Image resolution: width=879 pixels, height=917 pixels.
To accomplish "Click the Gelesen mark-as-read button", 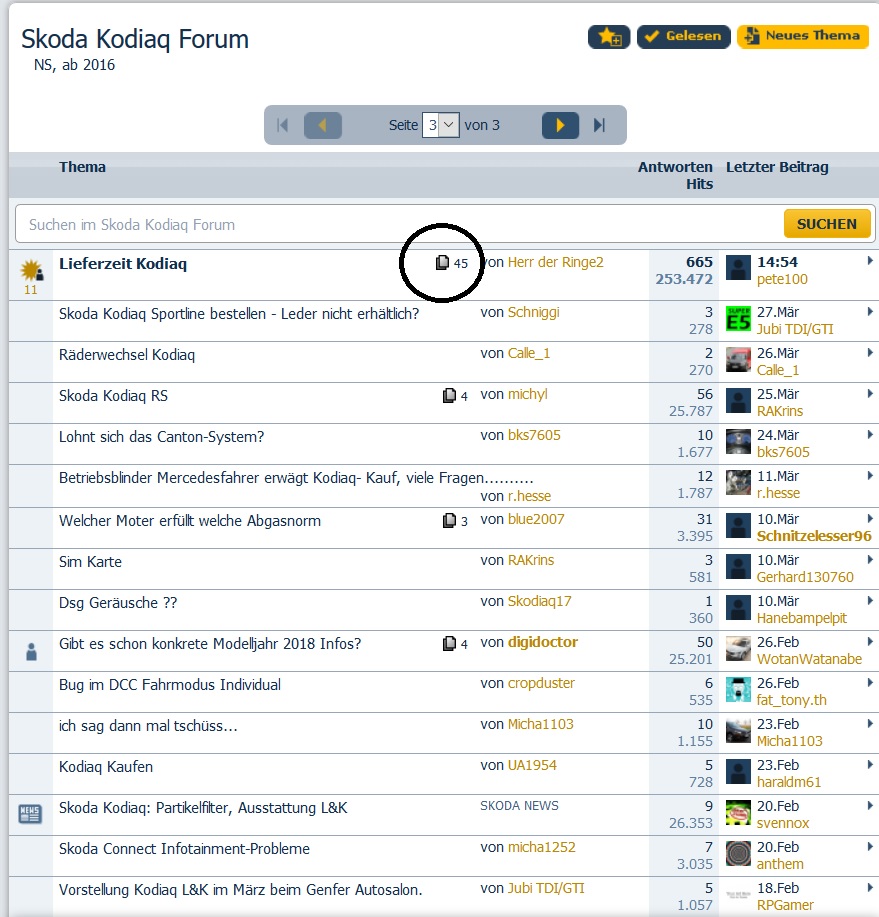I will [683, 37].
